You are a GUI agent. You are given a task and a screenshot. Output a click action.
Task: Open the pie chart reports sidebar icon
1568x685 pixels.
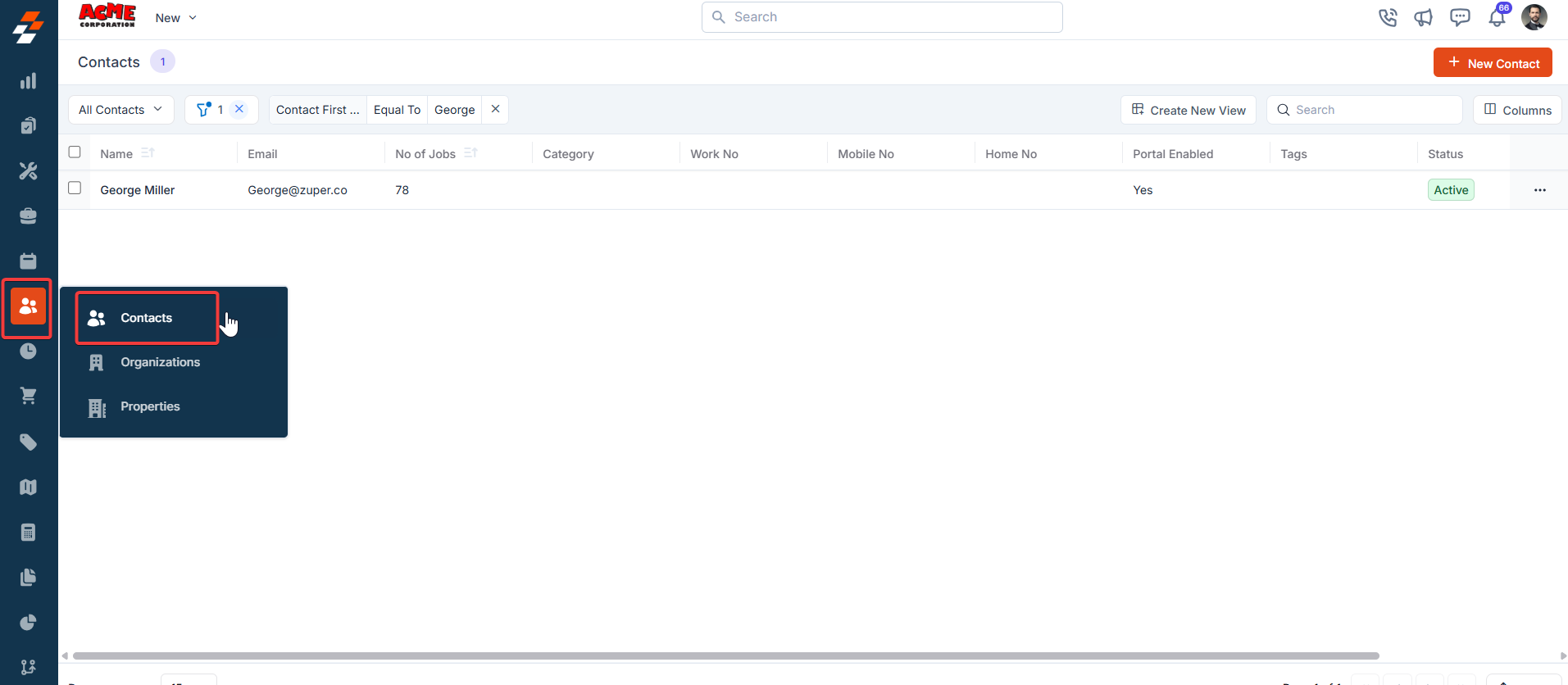(x=28, y=623)
